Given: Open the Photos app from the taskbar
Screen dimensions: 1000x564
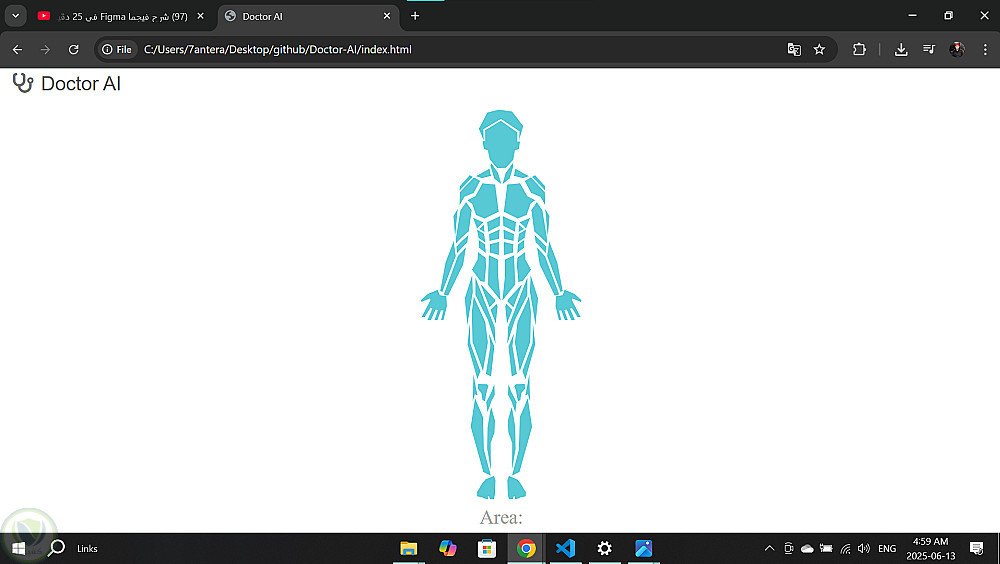Looking at the screenshot, I should pyautogui.click(x=643, y=549).
